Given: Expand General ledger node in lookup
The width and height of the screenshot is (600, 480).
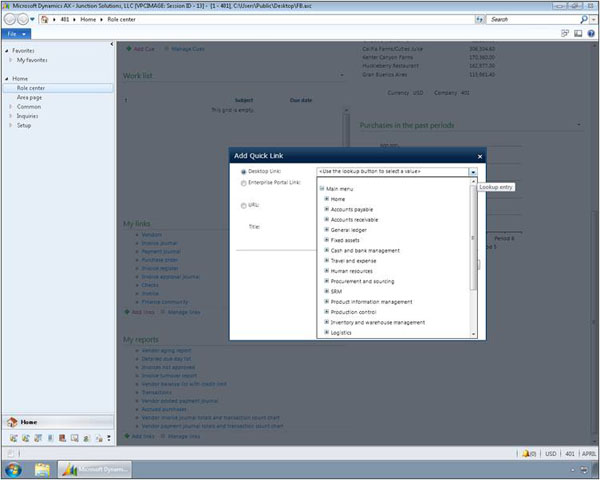Looking at the screenshot, I should click(327, 230).
